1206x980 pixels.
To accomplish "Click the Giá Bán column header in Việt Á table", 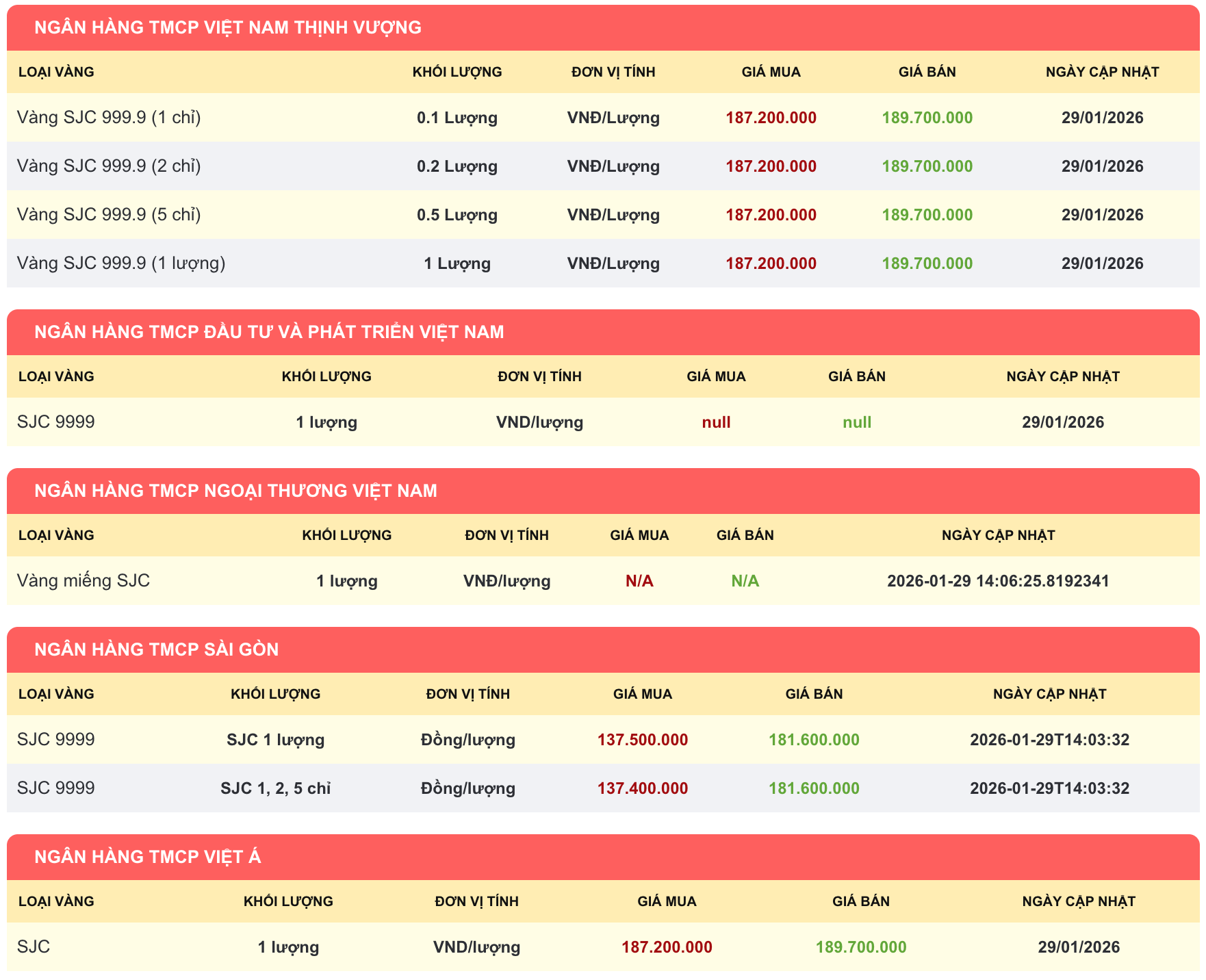I will [860, 901].
